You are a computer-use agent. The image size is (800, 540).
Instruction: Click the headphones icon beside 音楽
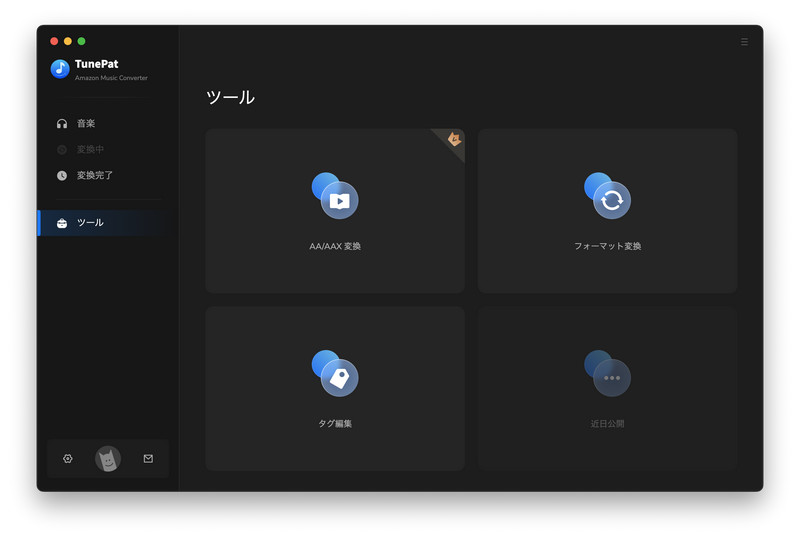(62, 124)
